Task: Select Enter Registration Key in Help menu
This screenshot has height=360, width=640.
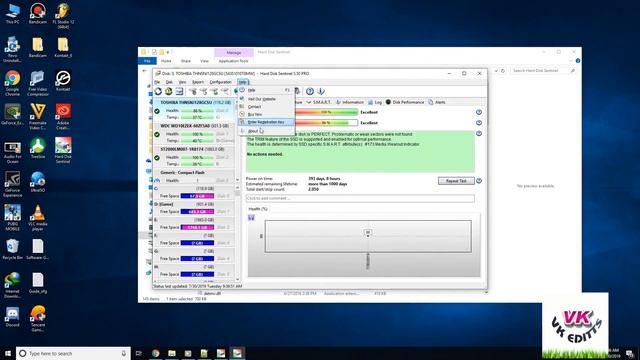Action: tap(267, 122)
